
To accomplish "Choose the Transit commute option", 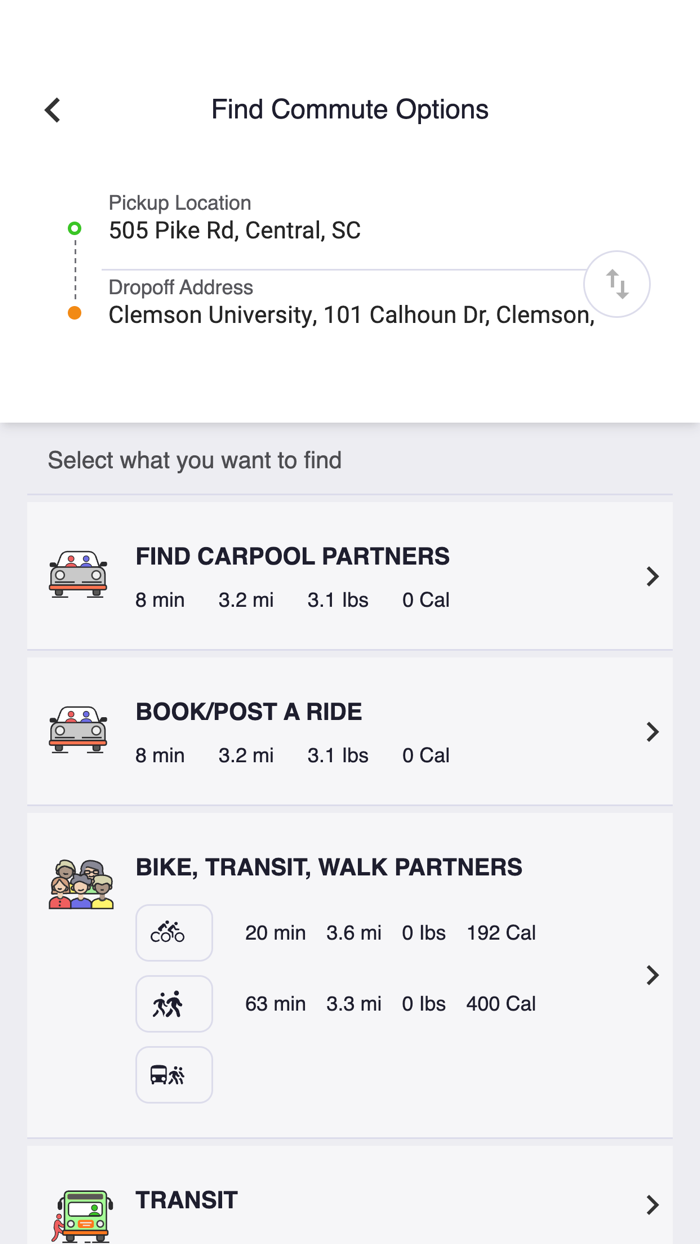I will (350, 1200).
